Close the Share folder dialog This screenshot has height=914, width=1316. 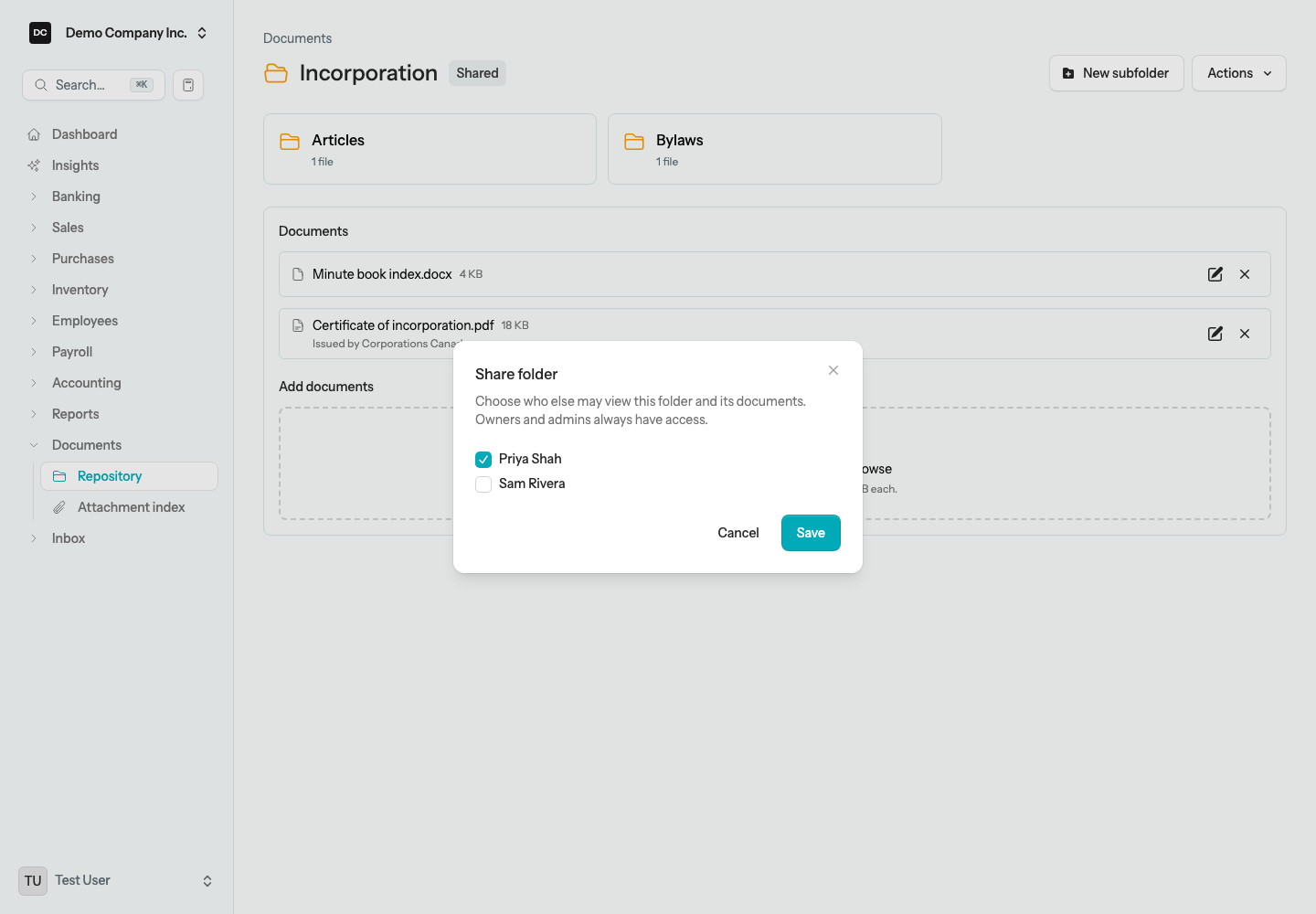click(833, 370)
